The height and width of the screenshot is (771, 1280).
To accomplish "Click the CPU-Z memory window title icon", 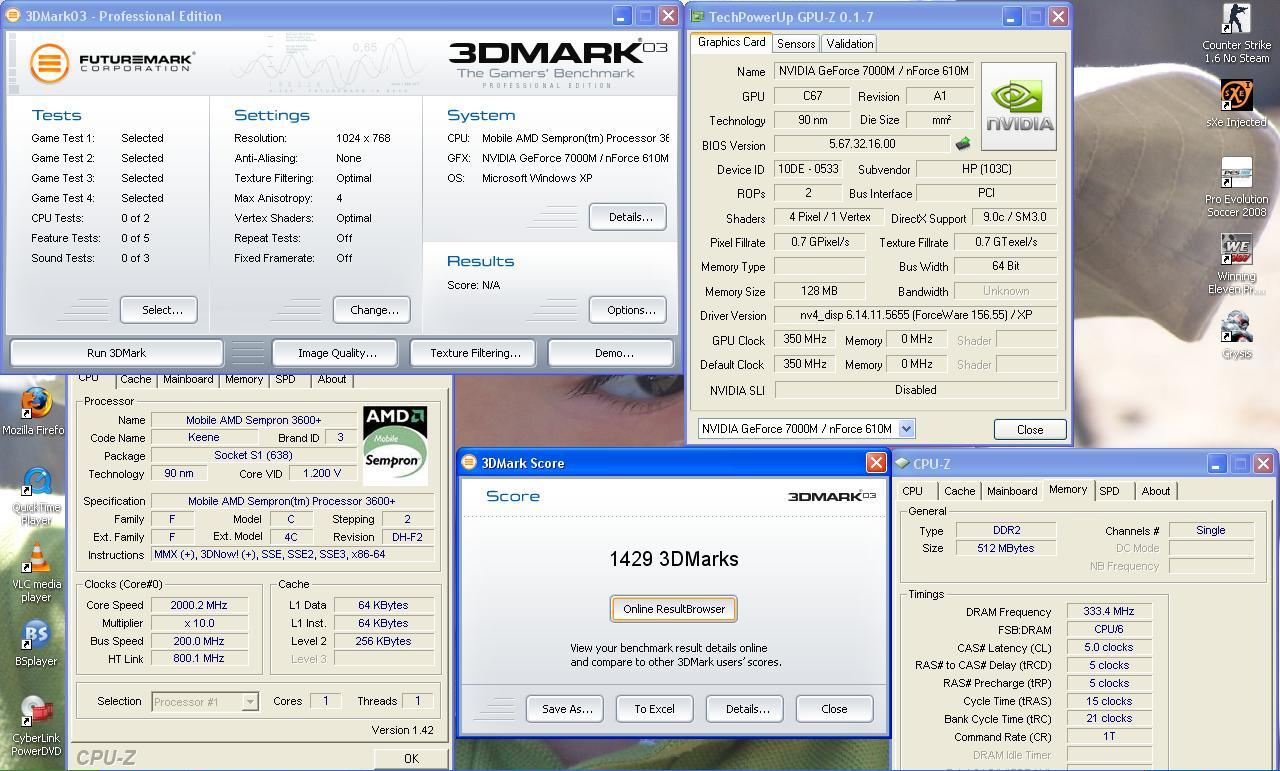I will pyautogui.click(x=902, y=464).
